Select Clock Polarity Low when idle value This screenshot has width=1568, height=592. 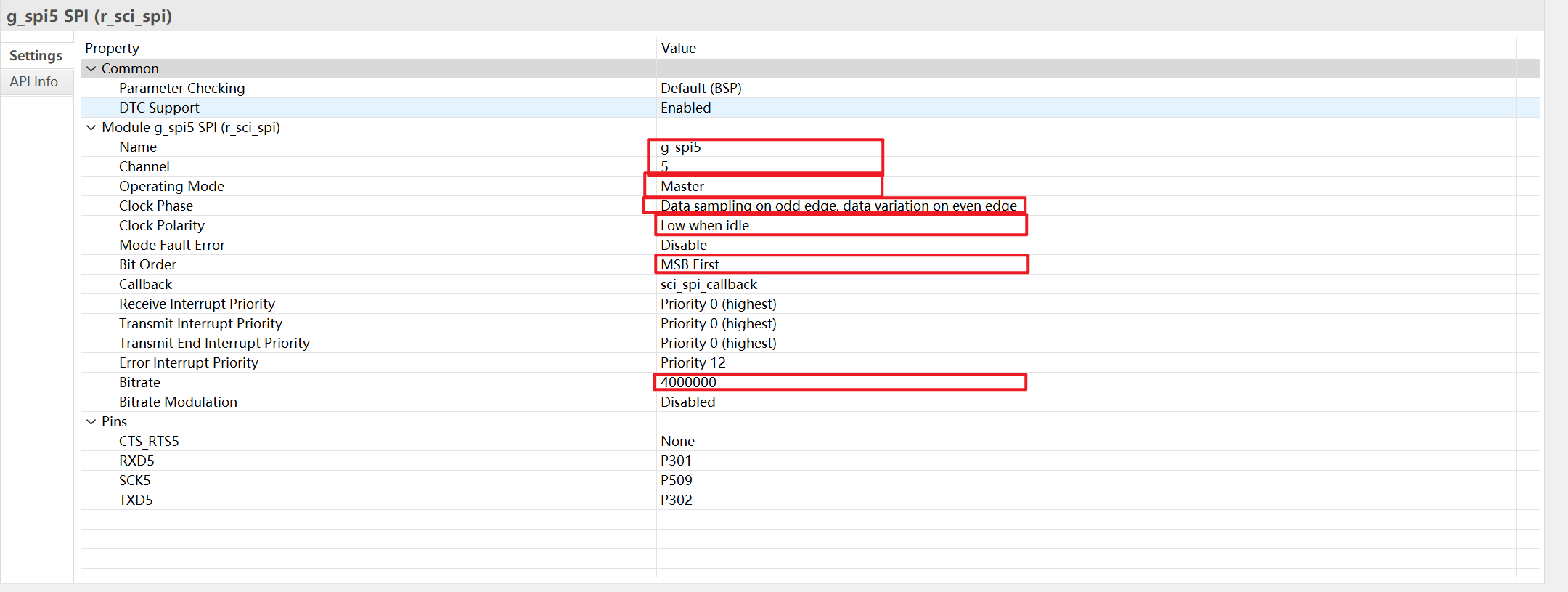click(x=705, y=226)
